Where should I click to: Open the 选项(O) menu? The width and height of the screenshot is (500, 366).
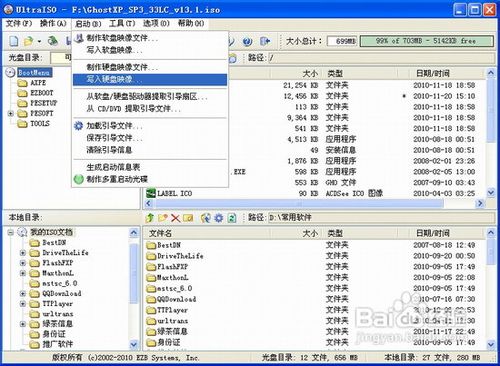coord(156,23)
